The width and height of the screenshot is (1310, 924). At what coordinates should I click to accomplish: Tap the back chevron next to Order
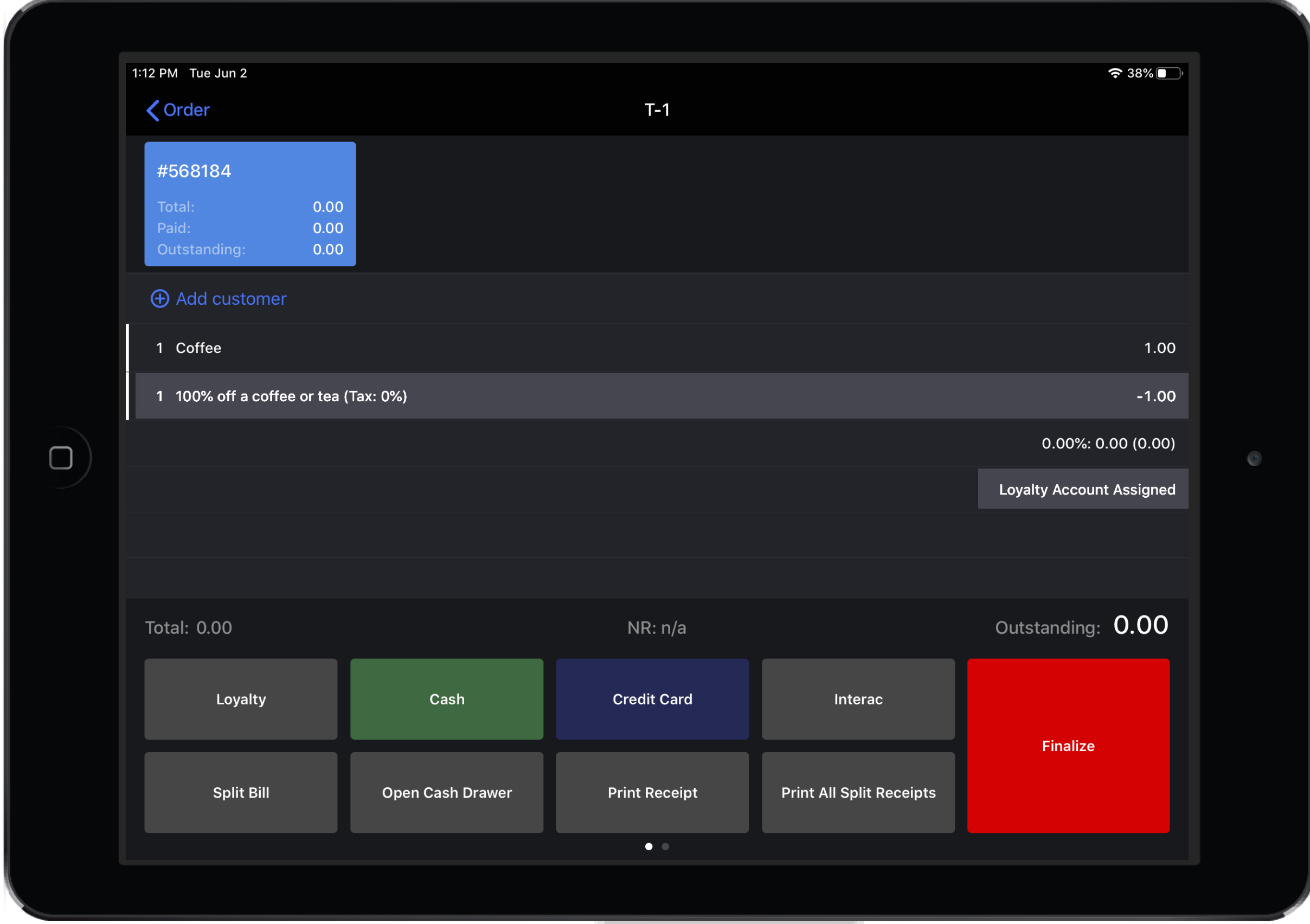152,110
